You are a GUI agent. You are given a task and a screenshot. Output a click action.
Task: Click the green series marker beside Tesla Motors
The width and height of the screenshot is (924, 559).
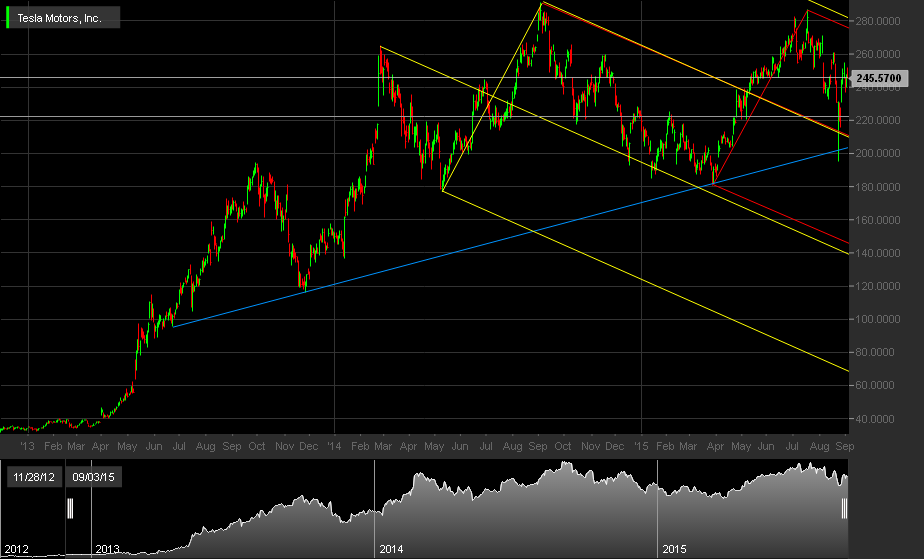(x=8, y=18)
